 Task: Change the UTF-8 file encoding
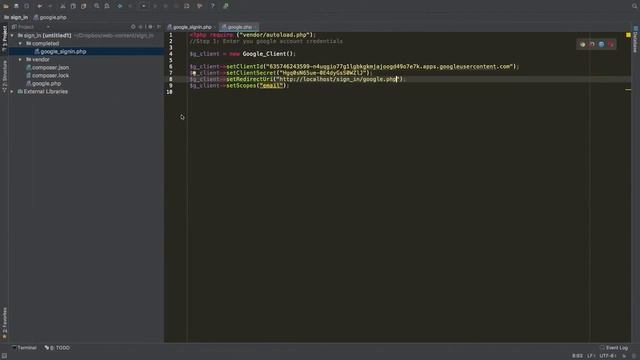(608, 356)
